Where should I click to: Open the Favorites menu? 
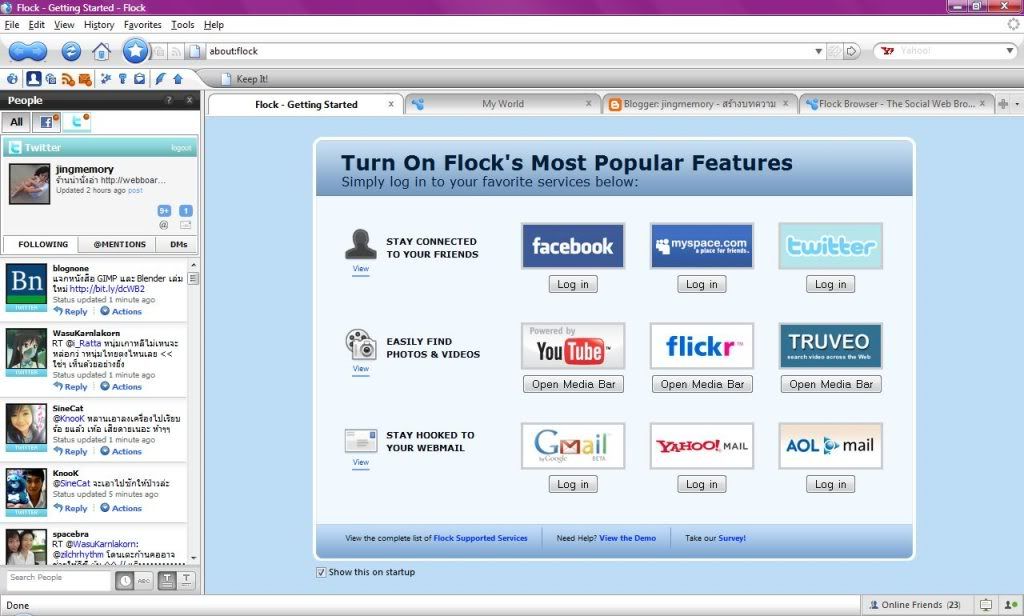click(x=142, y=25)
